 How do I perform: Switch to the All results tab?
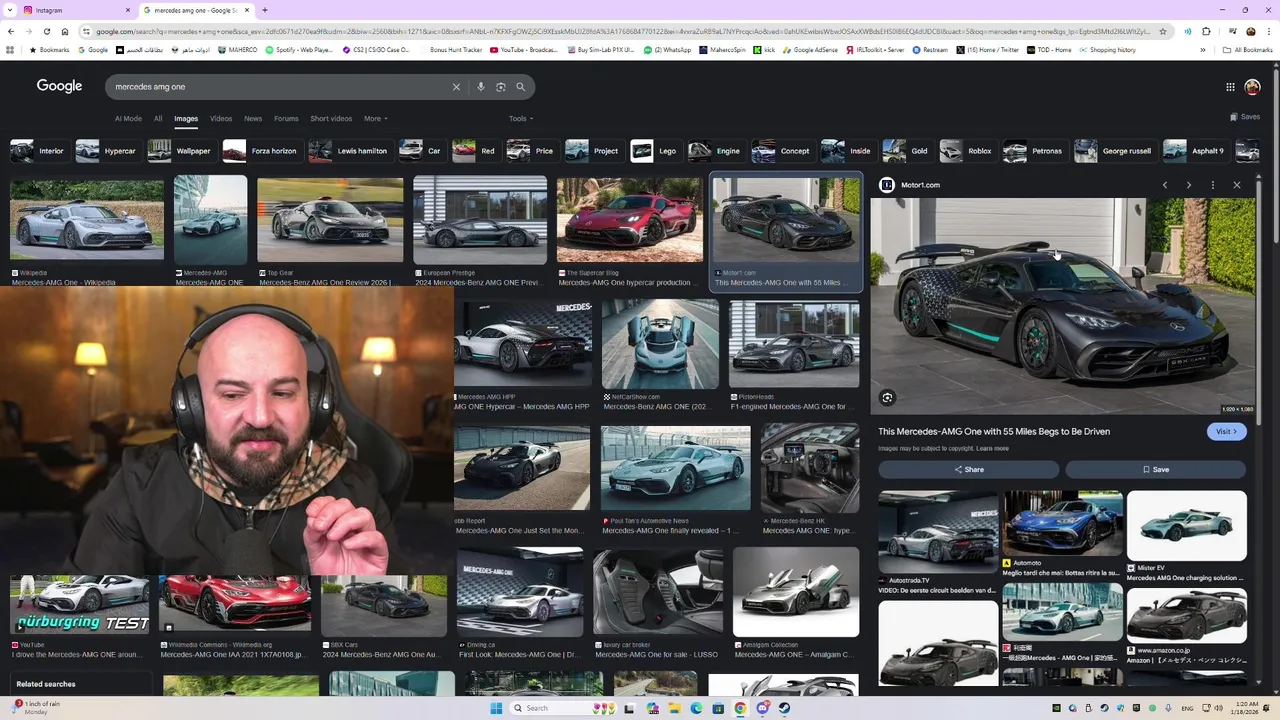click(158, 119)
